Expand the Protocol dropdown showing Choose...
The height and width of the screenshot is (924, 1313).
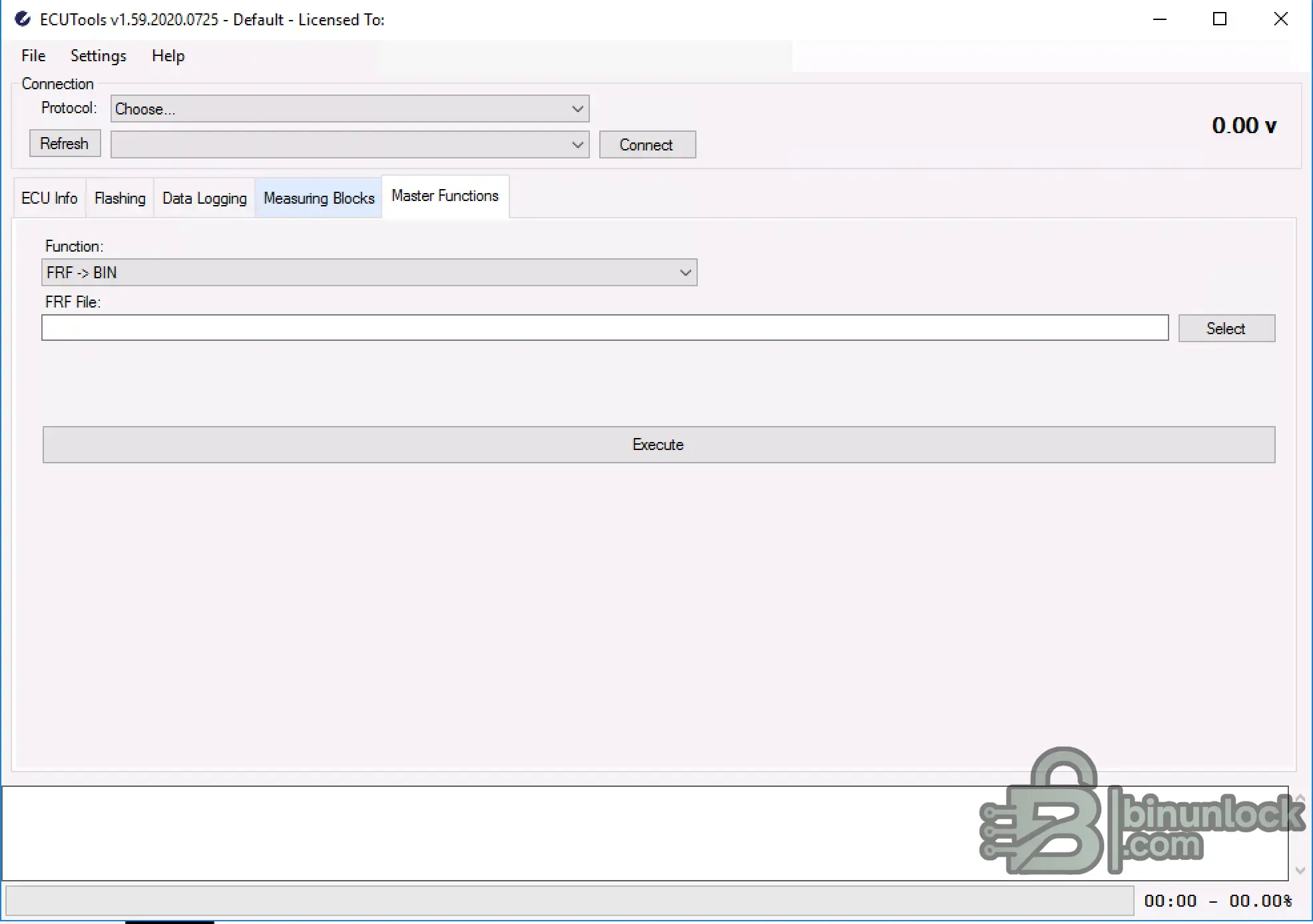tap(350, 109)
